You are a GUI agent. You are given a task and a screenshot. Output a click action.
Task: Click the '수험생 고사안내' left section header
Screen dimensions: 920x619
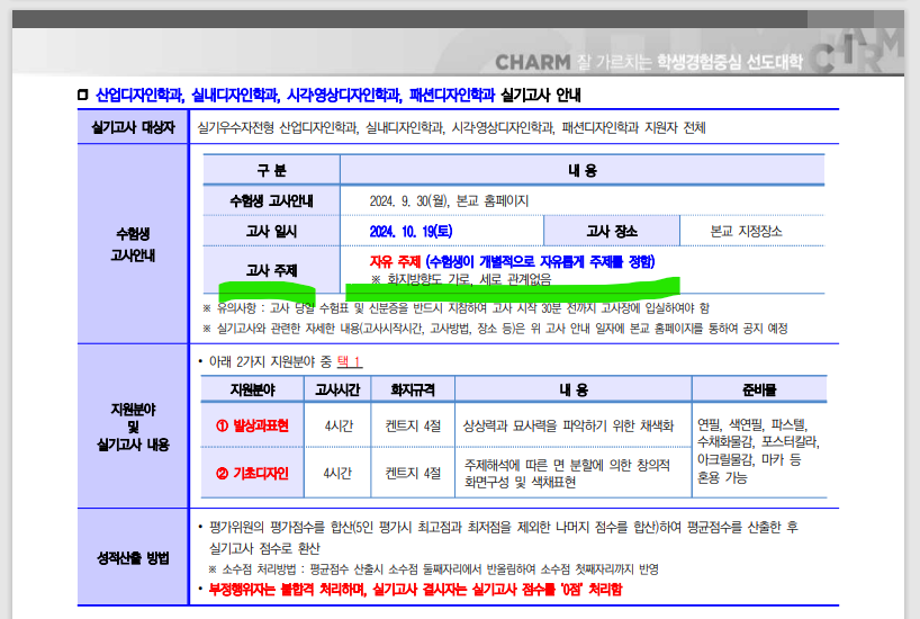coord(133,243)
